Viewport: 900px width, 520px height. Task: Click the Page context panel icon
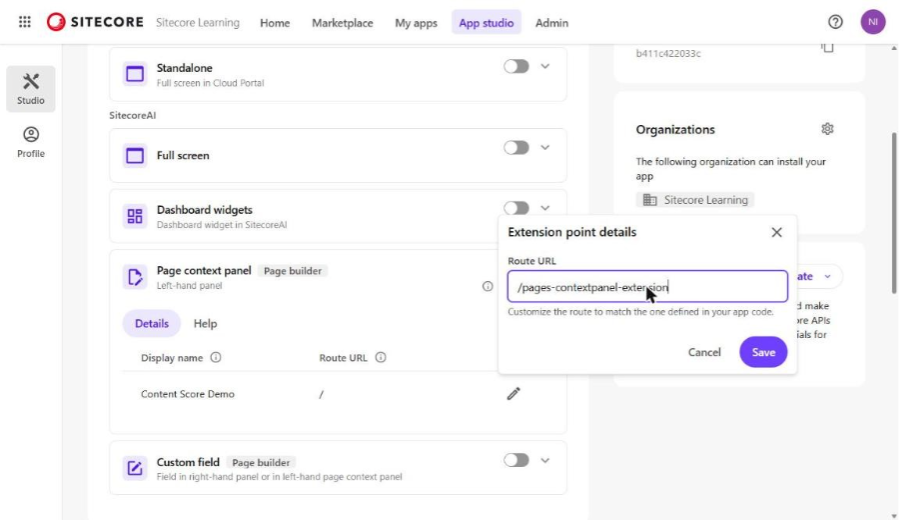click(x=135, y=277)
